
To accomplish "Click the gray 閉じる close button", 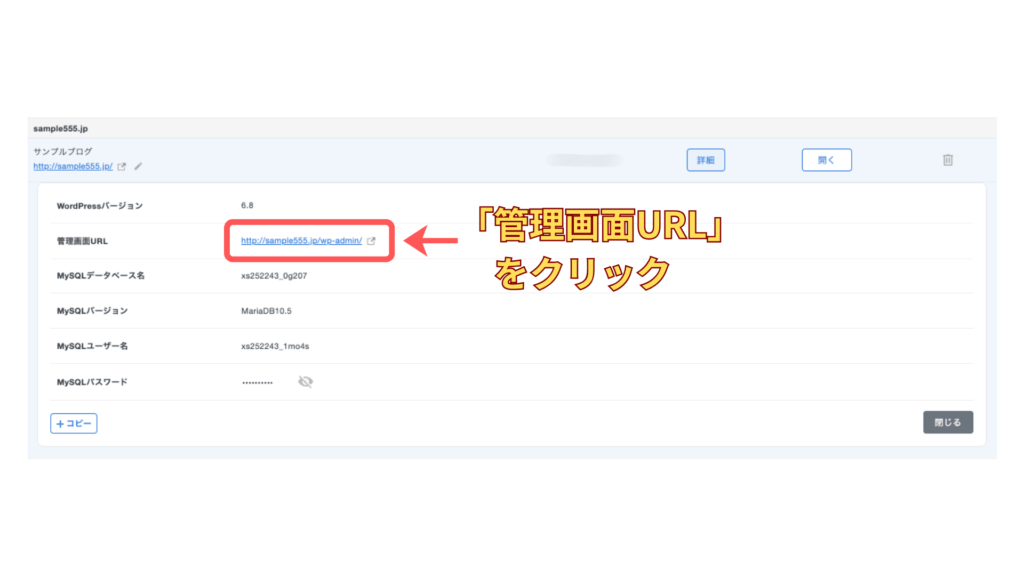I will (947, 422).
